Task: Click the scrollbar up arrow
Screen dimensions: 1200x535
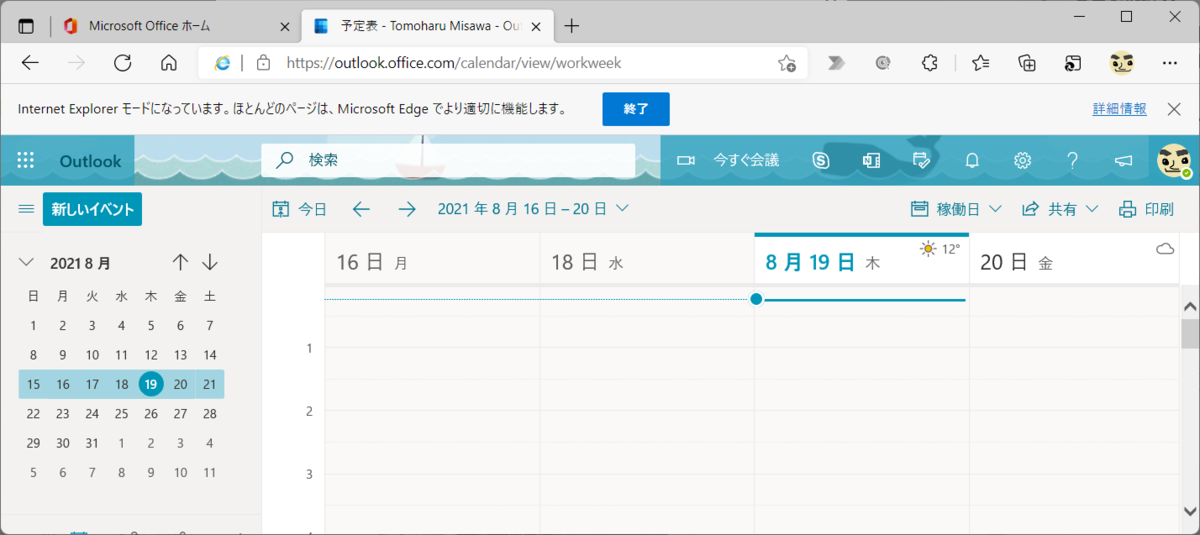Action: click(x=1190, y=305)
